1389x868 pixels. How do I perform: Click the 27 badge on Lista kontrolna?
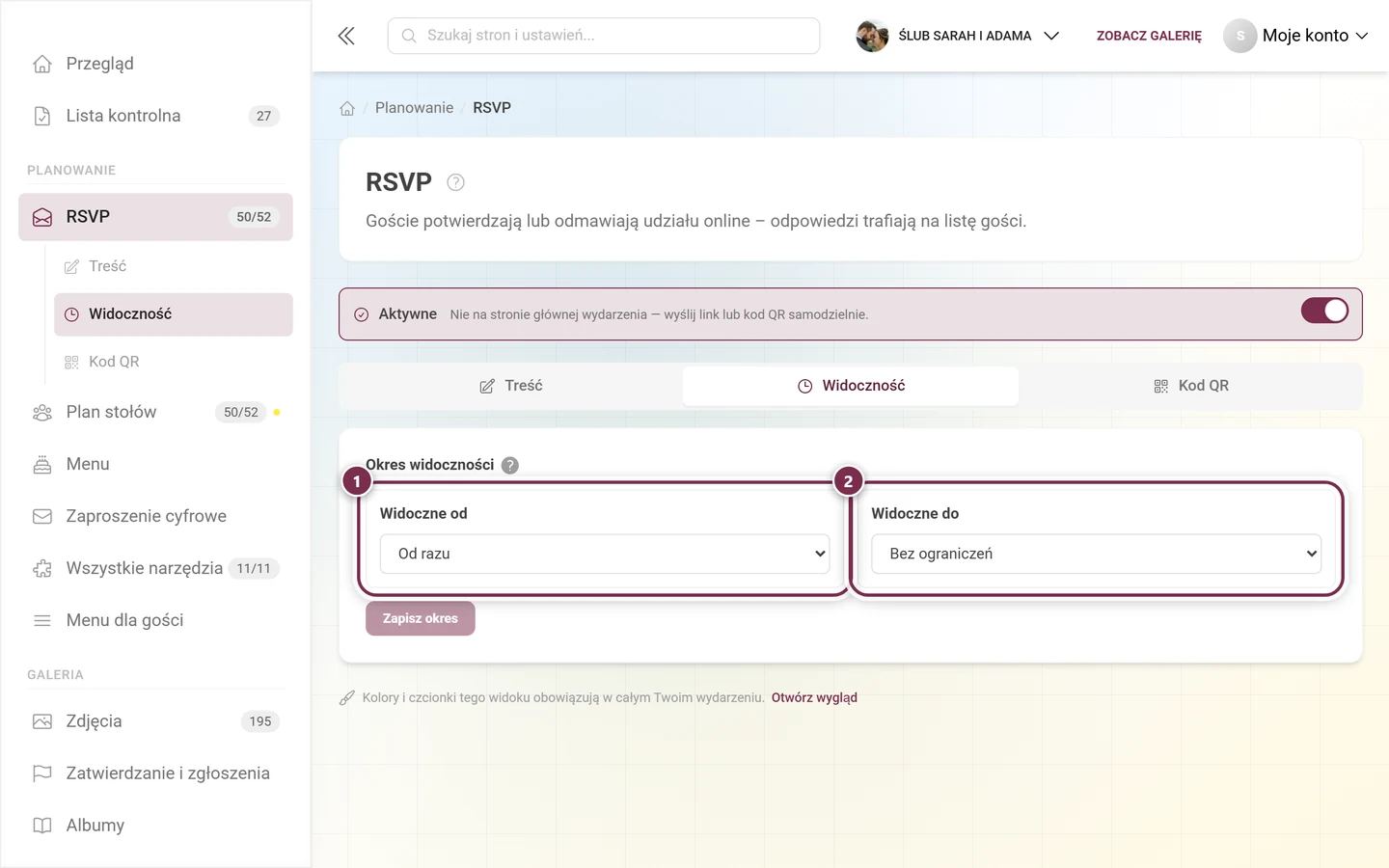264,116
